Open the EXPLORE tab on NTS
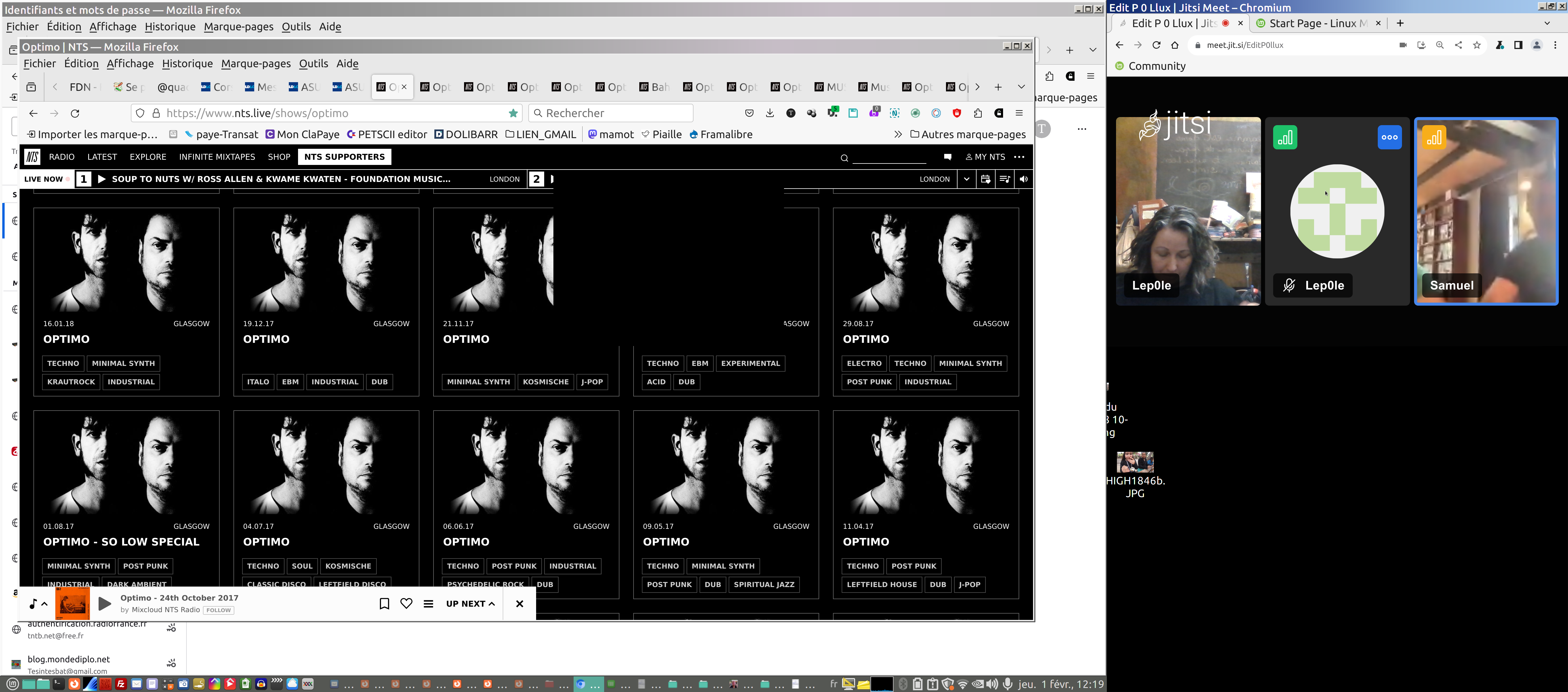Viewport: 1568px width, 692px height. (x=147, y=157)
